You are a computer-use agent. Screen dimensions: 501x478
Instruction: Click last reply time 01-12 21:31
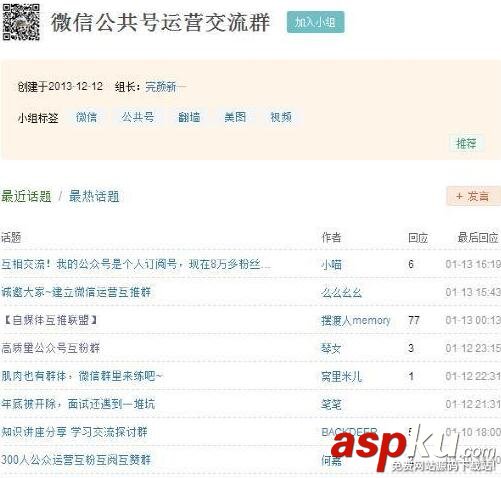[473, 404]
